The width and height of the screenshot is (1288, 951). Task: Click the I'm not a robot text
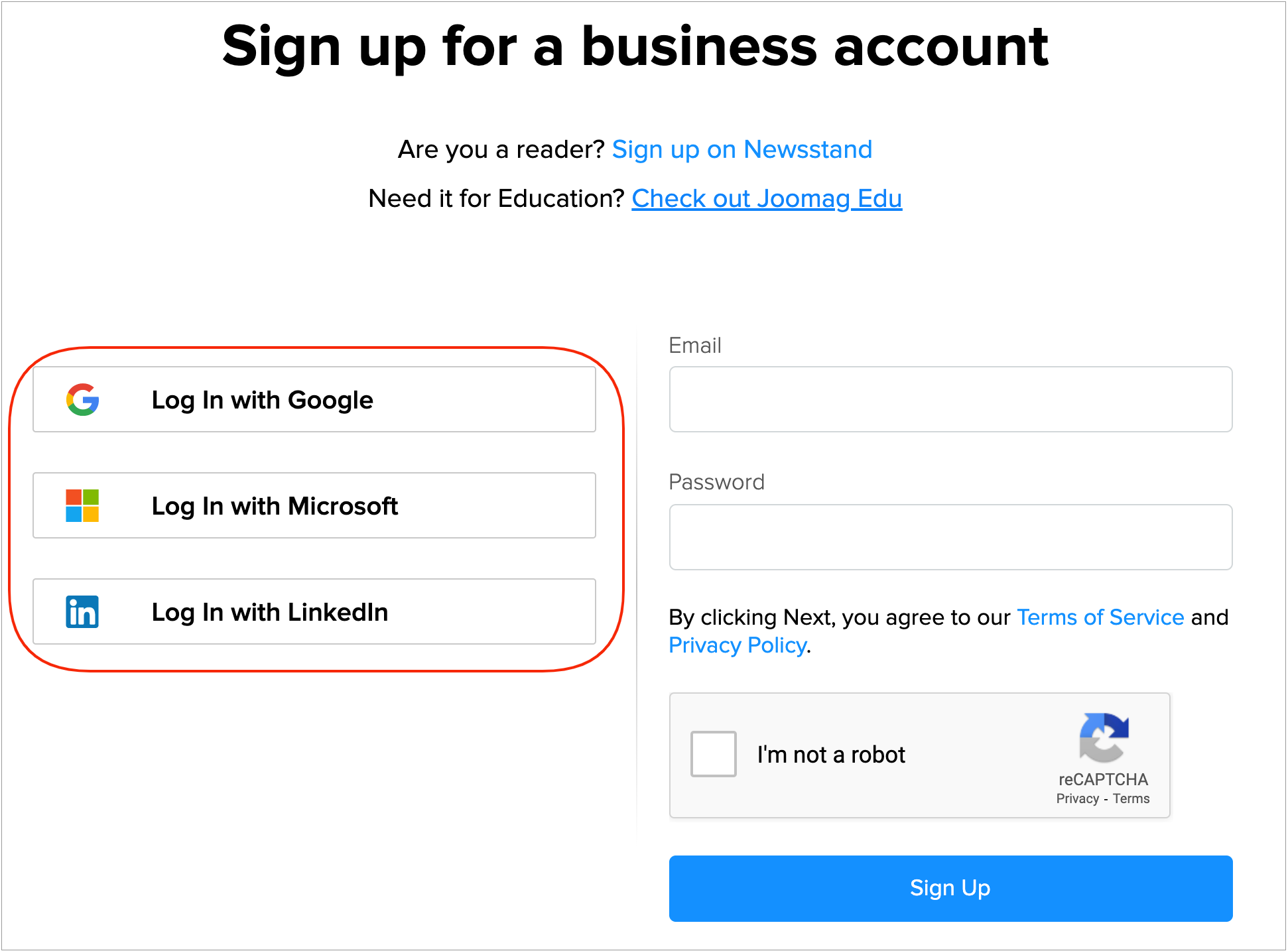pos(831,755)
